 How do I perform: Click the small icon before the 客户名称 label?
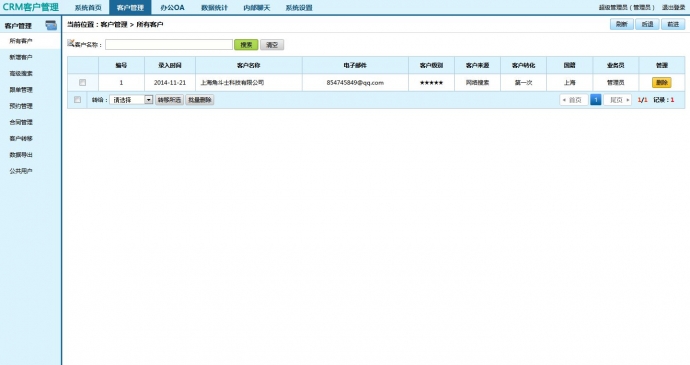click(70, 43)
